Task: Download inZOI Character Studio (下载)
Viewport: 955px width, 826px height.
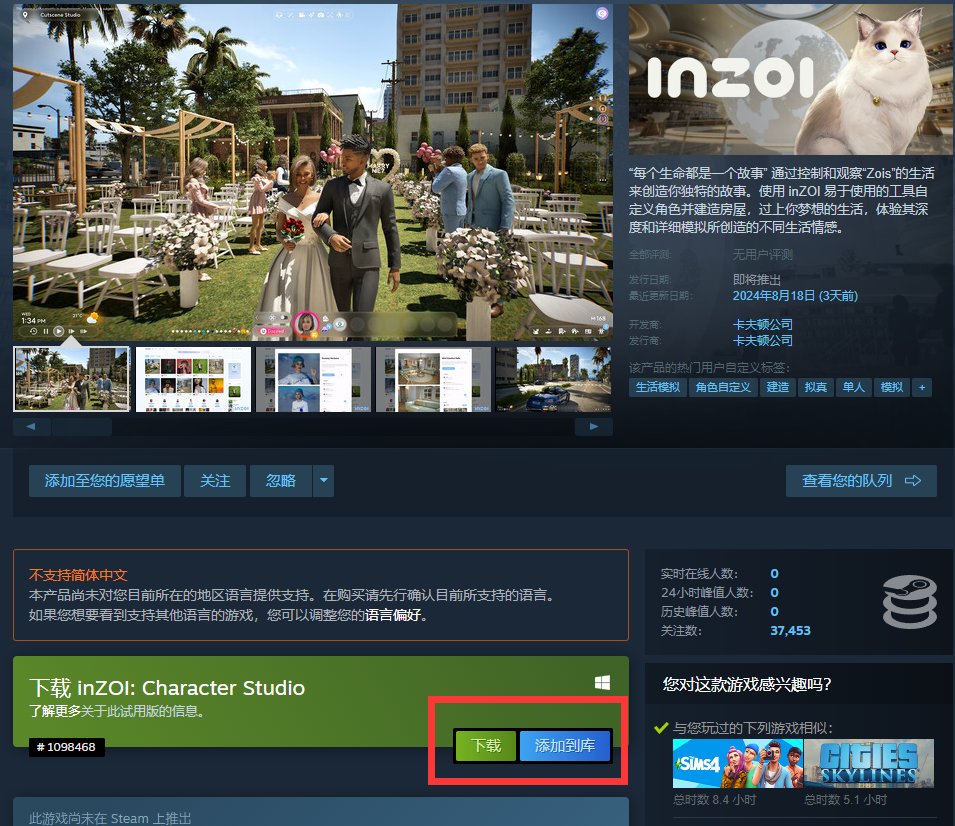Action: 486,746
